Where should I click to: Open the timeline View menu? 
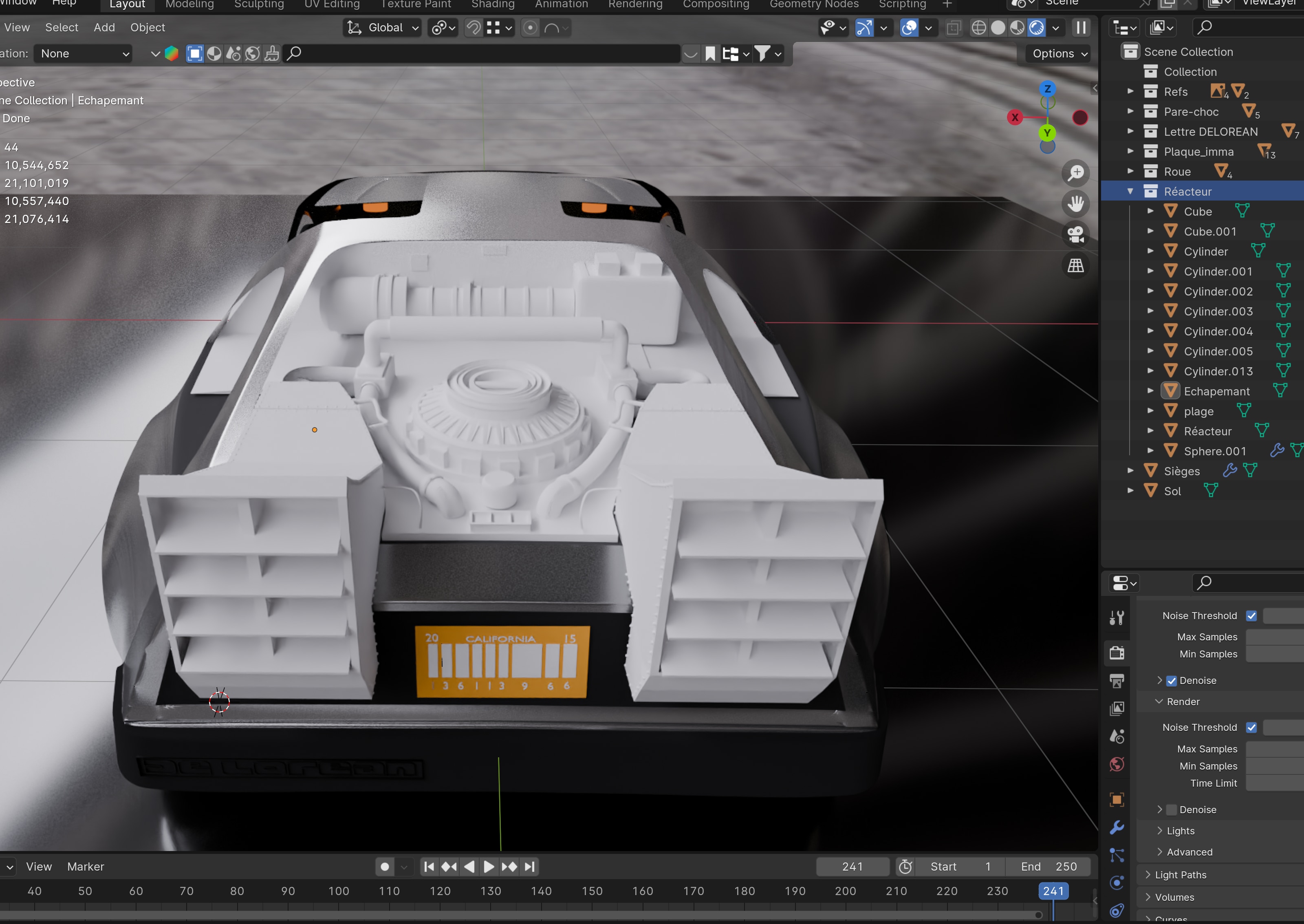point(39,867)
